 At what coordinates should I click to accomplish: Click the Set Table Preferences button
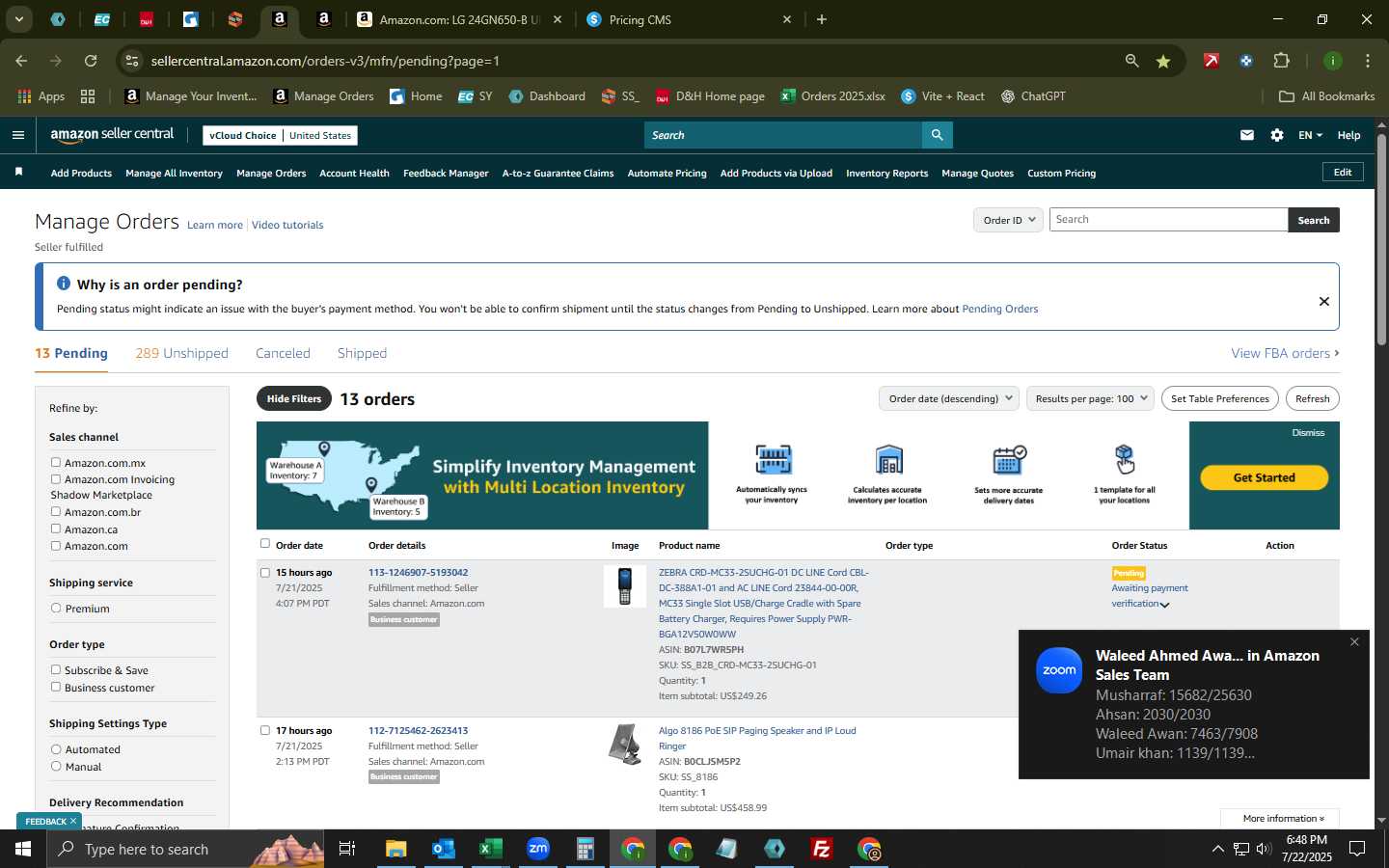[1220, 398]
